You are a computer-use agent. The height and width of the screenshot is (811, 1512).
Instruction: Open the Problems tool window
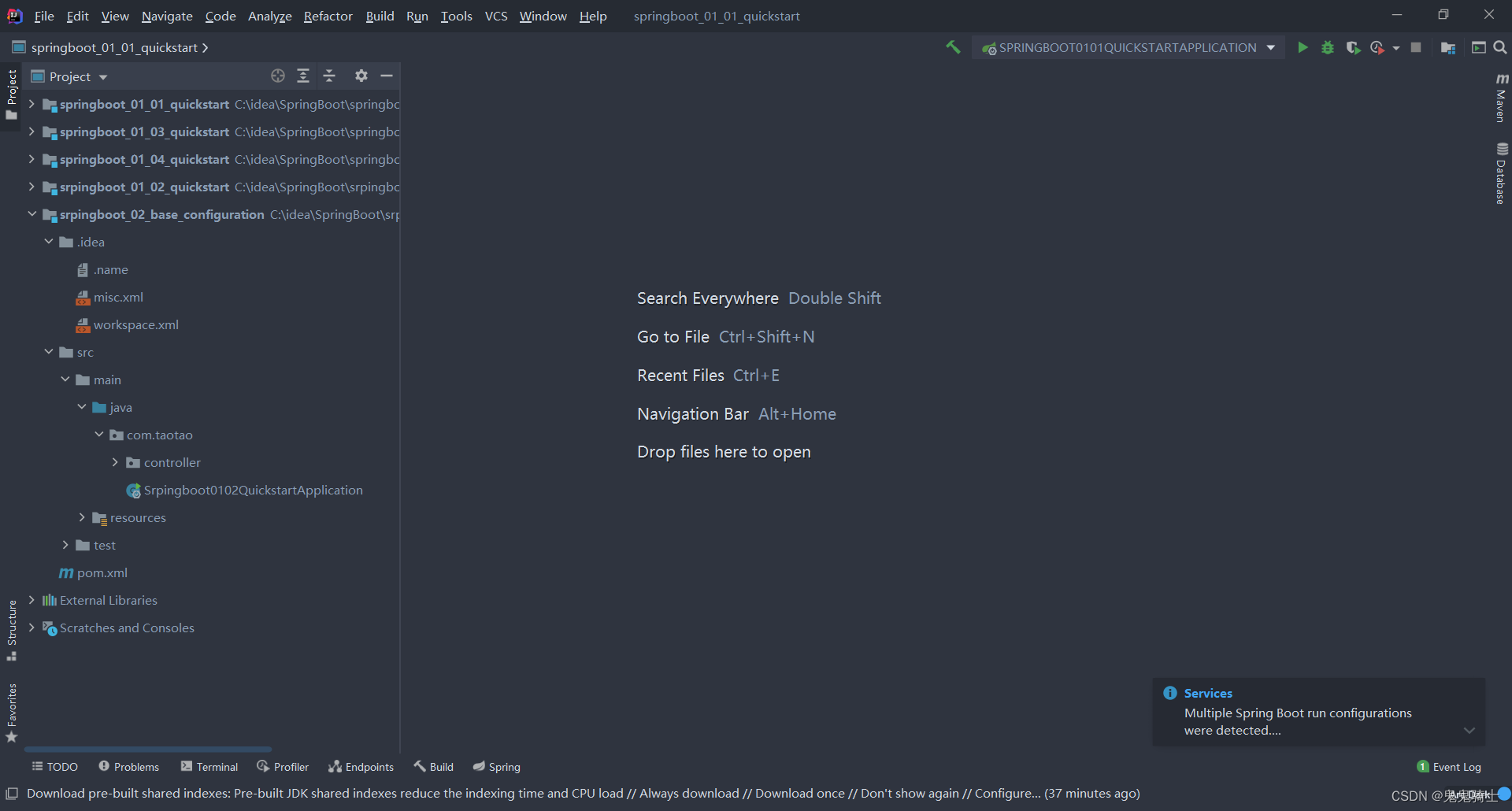pos(128,767)
